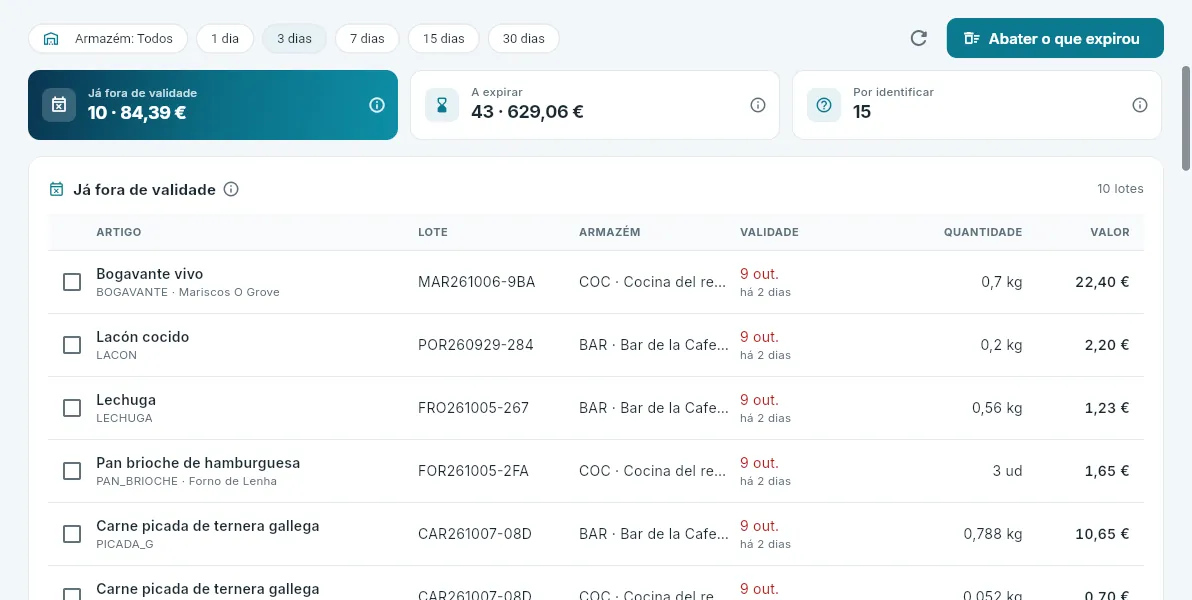Select the 7 dias period chip
Screen dimensions: 1192x600
point(367,38)
